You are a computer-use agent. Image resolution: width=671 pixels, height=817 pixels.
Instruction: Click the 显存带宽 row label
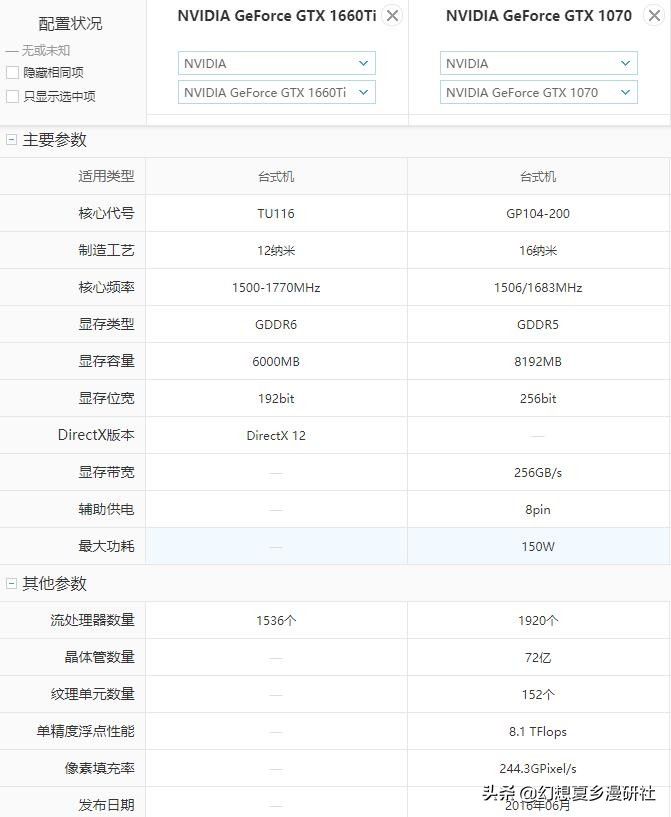pos(106,472)
